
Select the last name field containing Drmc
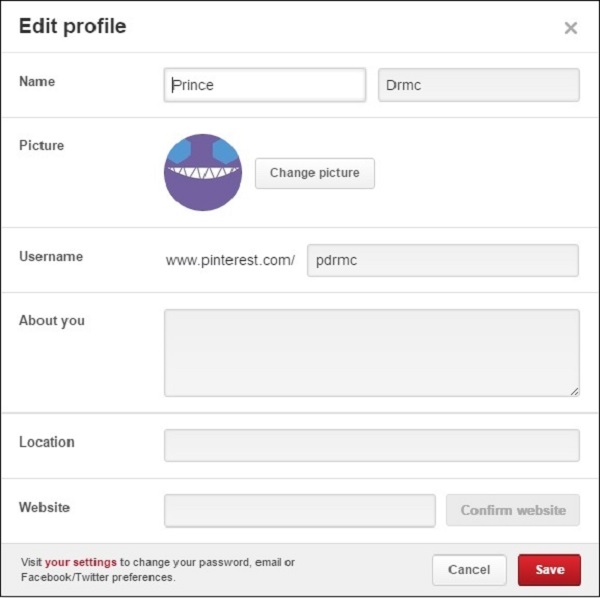(478, 85)
